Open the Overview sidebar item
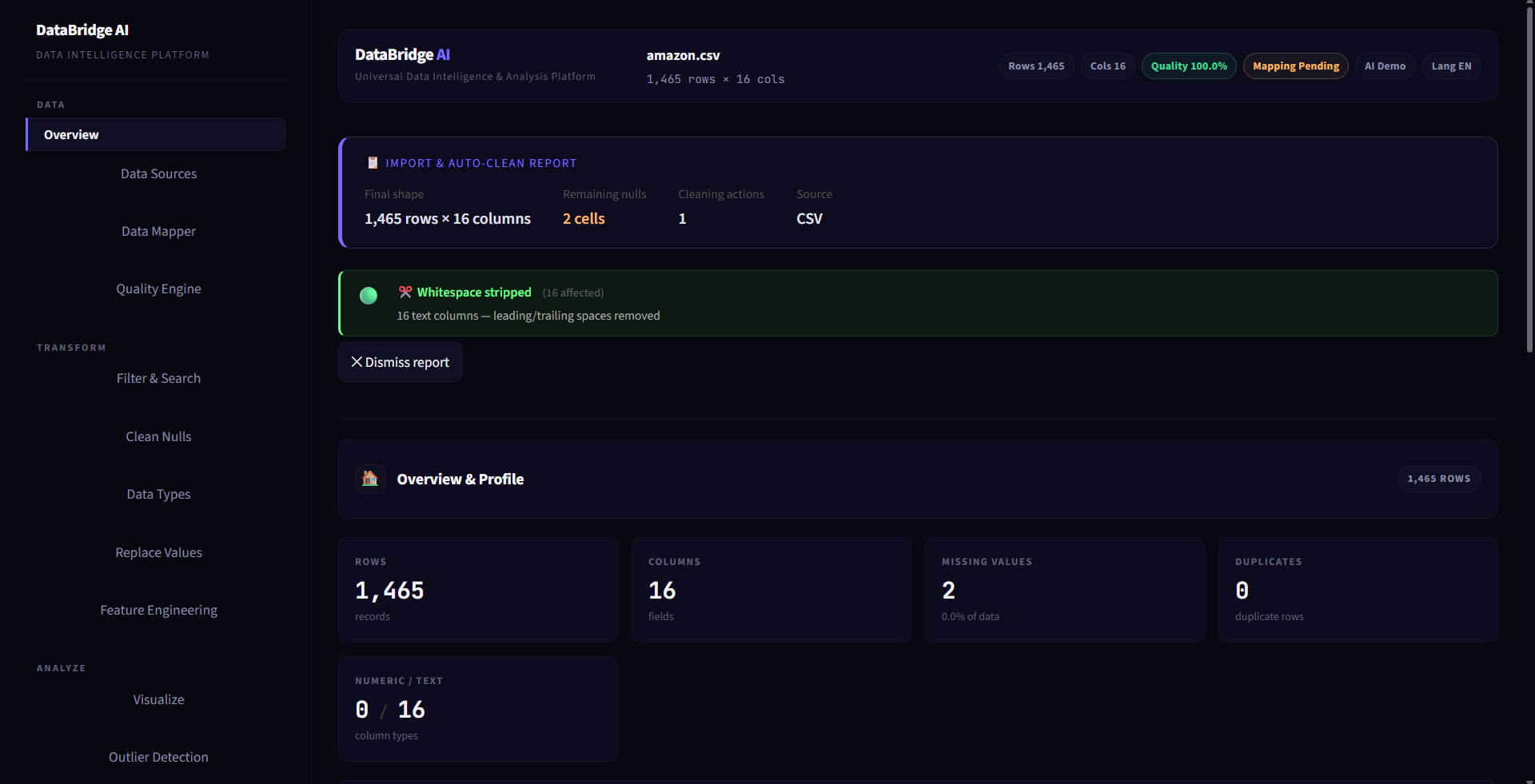The image size is (1535, 784). [x=155, y=134]
